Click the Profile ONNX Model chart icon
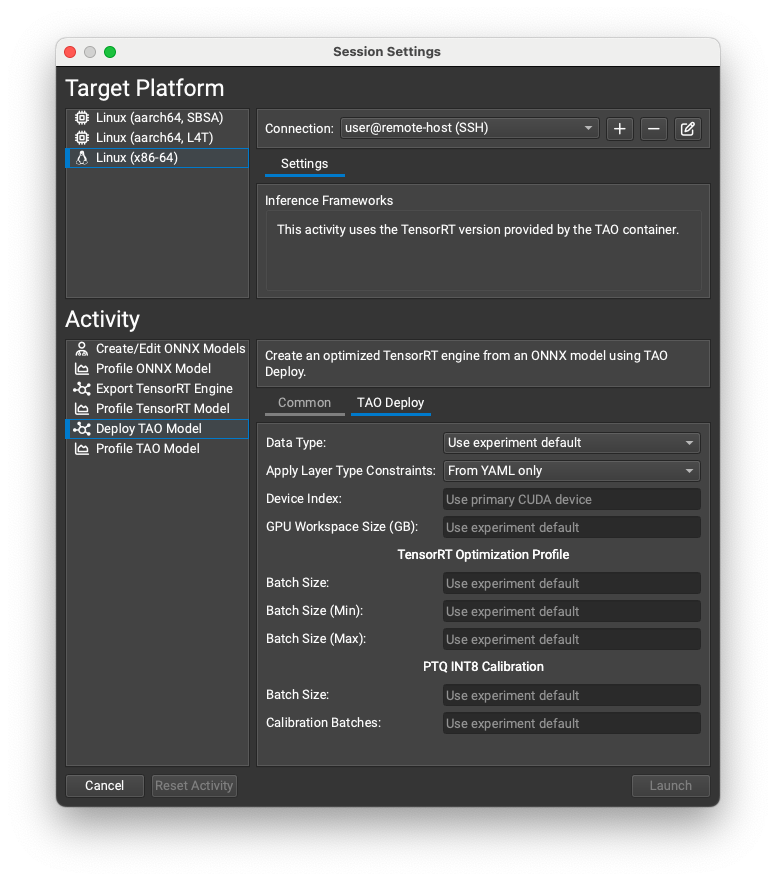The height and width of the screenshot is (881, 776). (81, 368)
